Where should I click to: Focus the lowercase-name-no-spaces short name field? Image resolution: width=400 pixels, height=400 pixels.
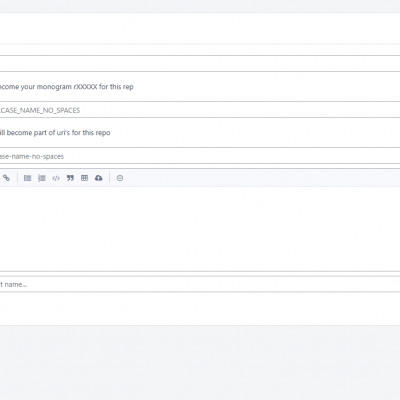coord(200,156)
